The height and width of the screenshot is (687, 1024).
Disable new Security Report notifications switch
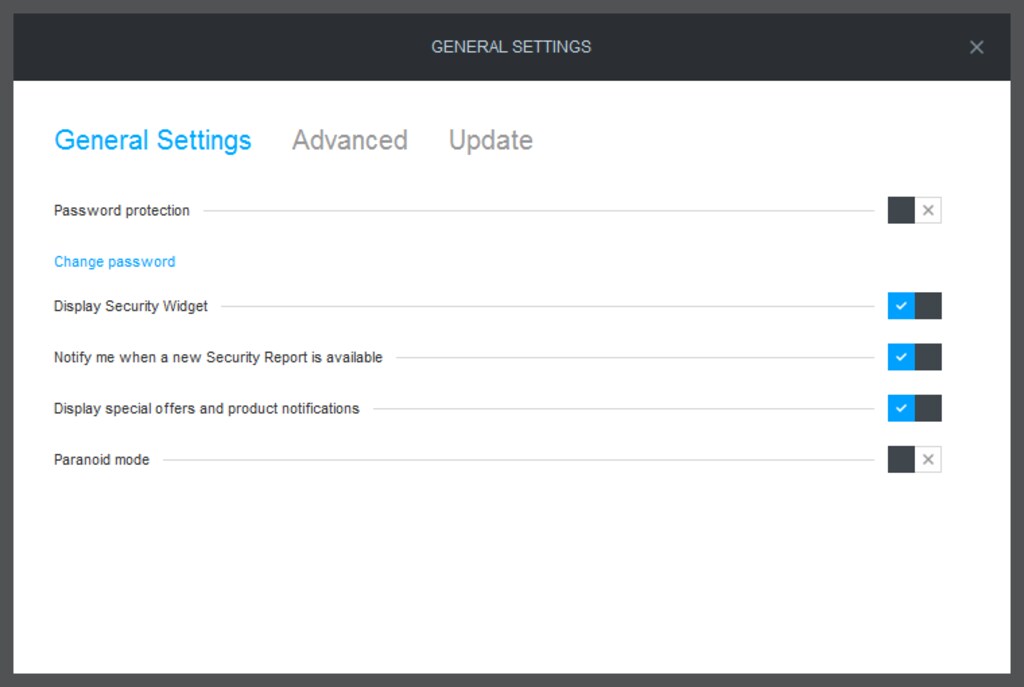(914, 357)
